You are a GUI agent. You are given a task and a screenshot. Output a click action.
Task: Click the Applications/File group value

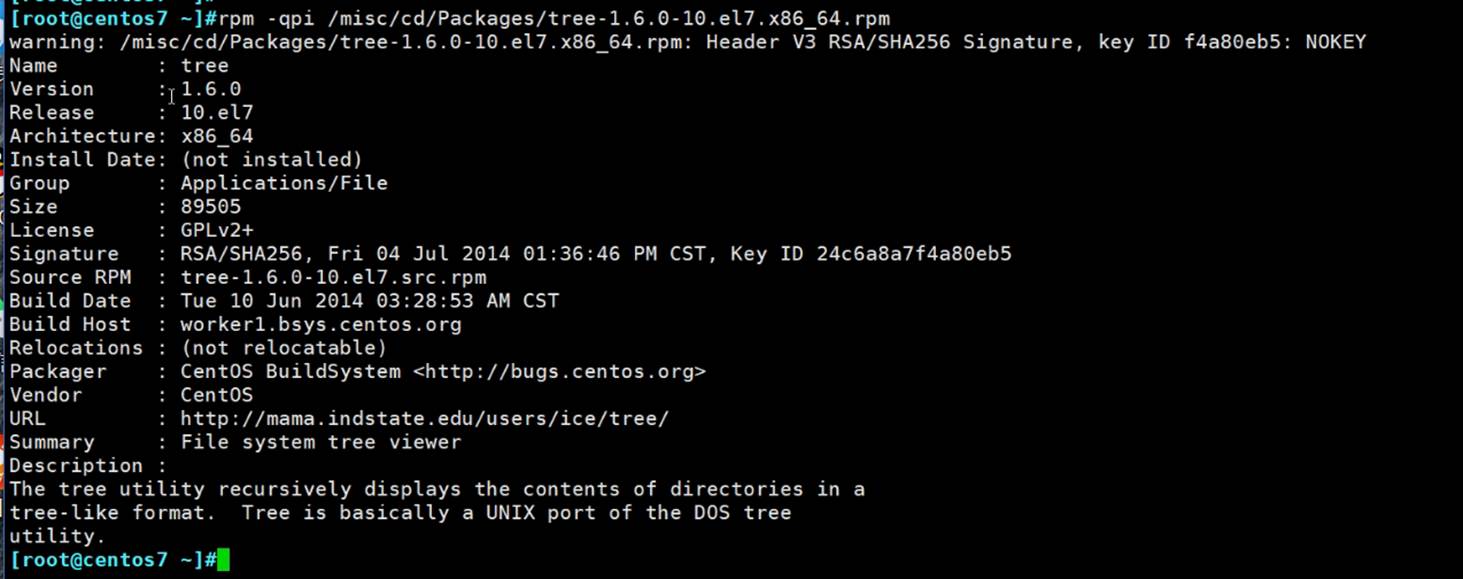[283, 183]
